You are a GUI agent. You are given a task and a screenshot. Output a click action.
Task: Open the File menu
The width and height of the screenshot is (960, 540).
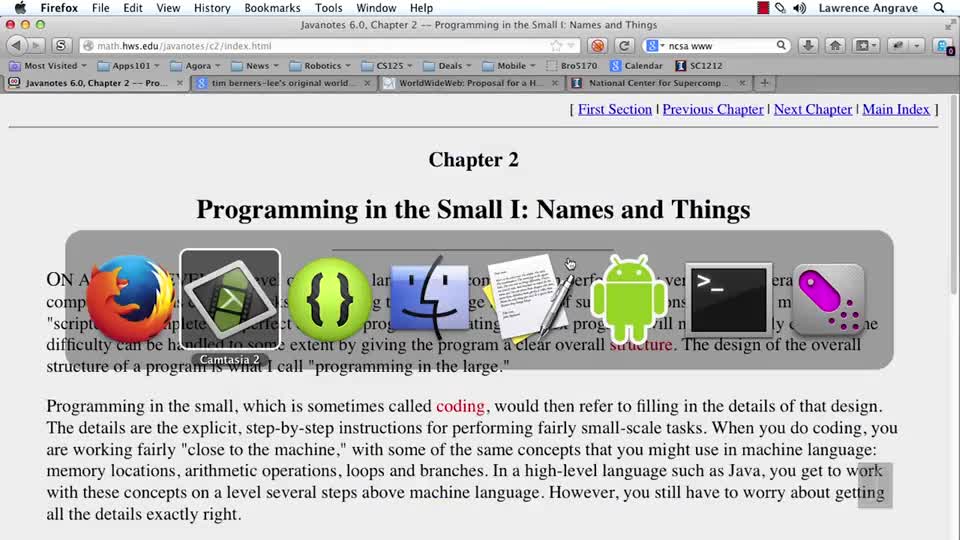tap(100, 8)
